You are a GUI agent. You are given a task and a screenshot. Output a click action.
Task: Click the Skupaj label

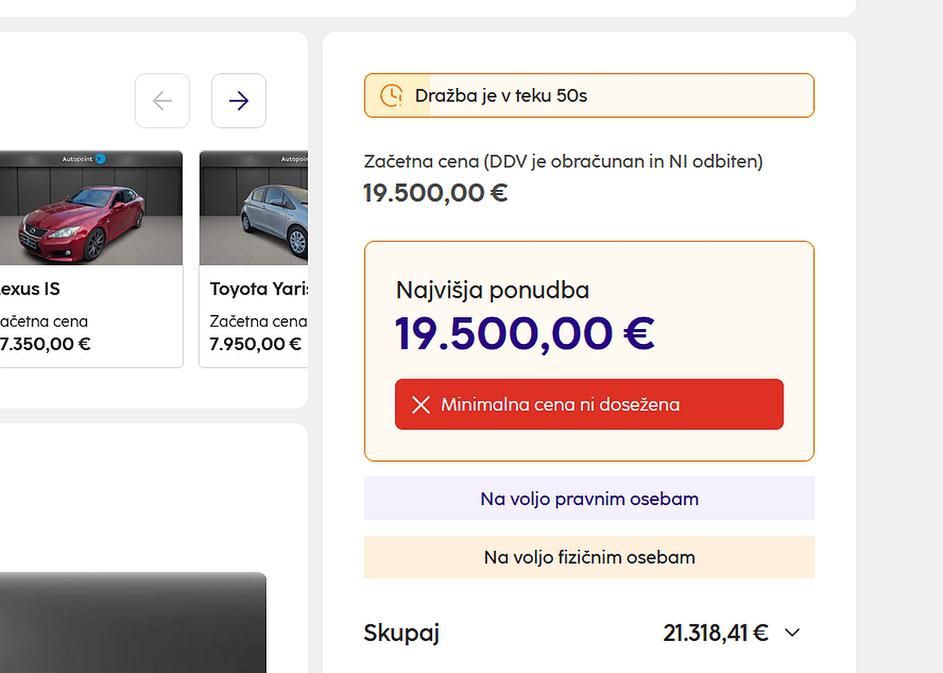click(x=401, y=632)
